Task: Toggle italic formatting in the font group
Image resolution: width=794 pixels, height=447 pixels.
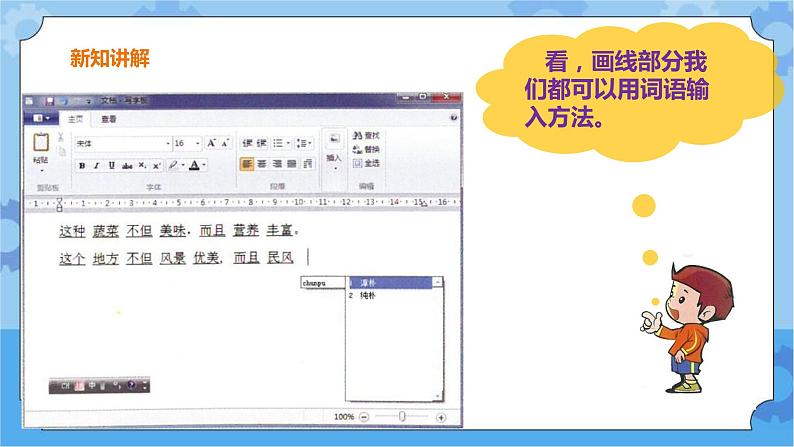Action: pos(97,165)
